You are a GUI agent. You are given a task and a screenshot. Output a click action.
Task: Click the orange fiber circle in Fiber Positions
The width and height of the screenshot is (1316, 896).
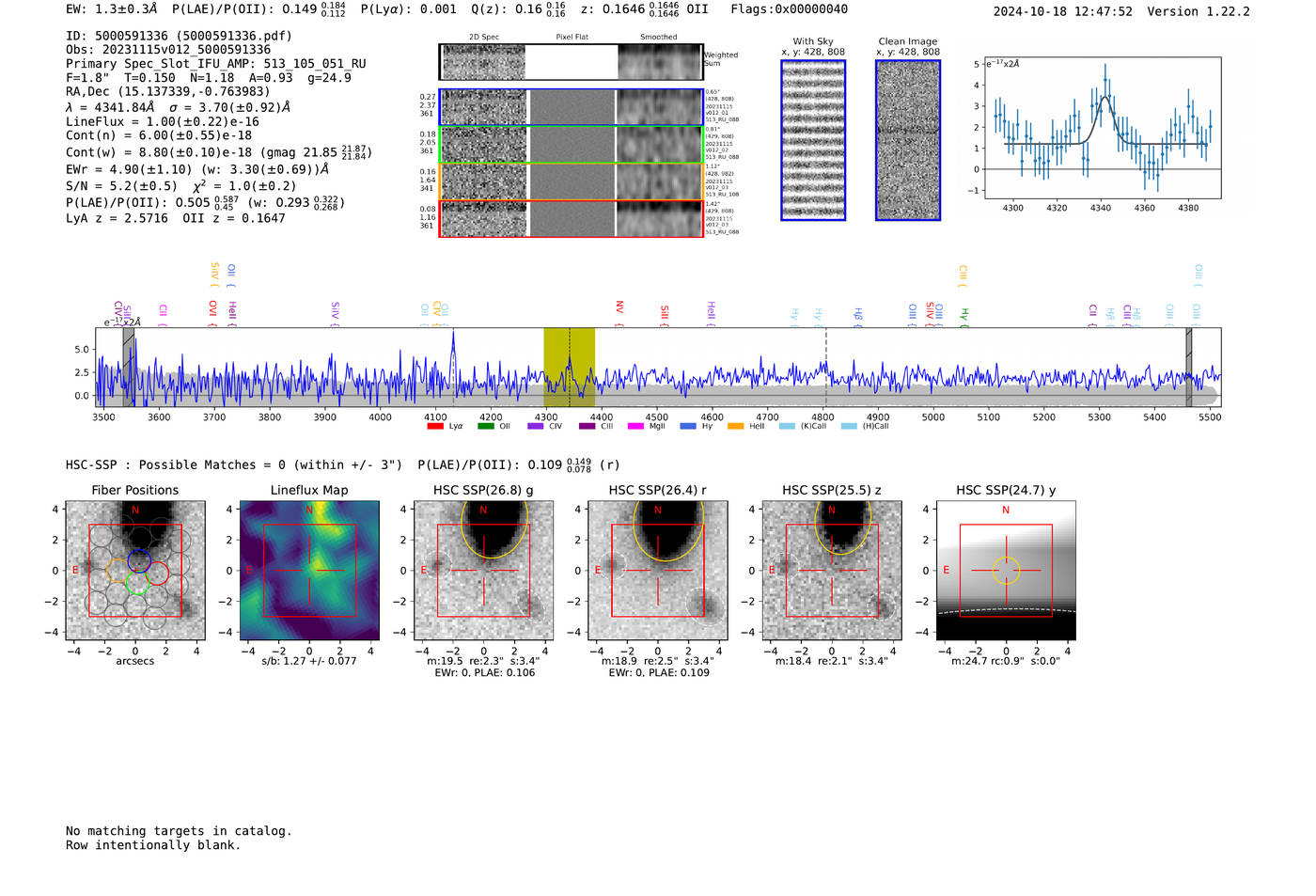coord(118,571)
